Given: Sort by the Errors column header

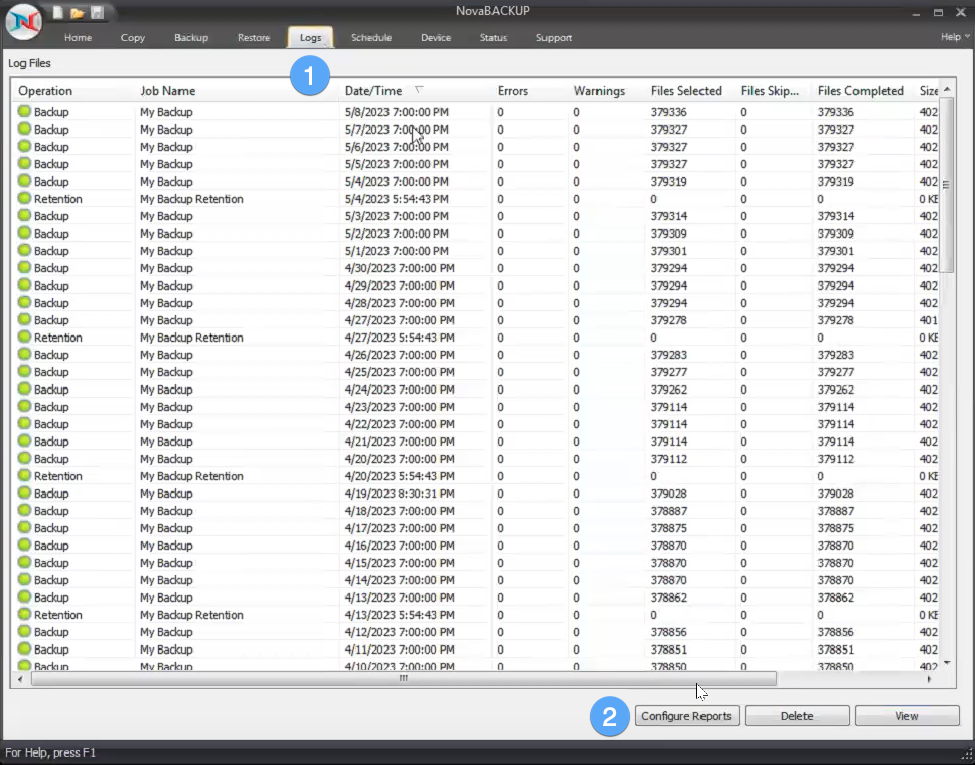Looking at the screenshot, I should (x=512, y=91).
